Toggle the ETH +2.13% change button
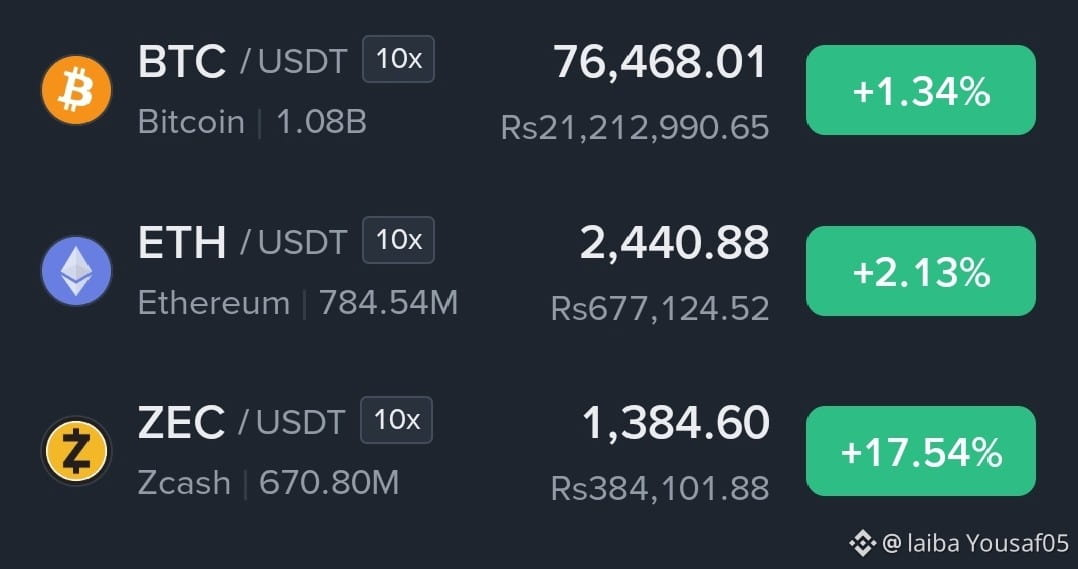This screenshot has height=569, width=1078. [x=921, y=271]
